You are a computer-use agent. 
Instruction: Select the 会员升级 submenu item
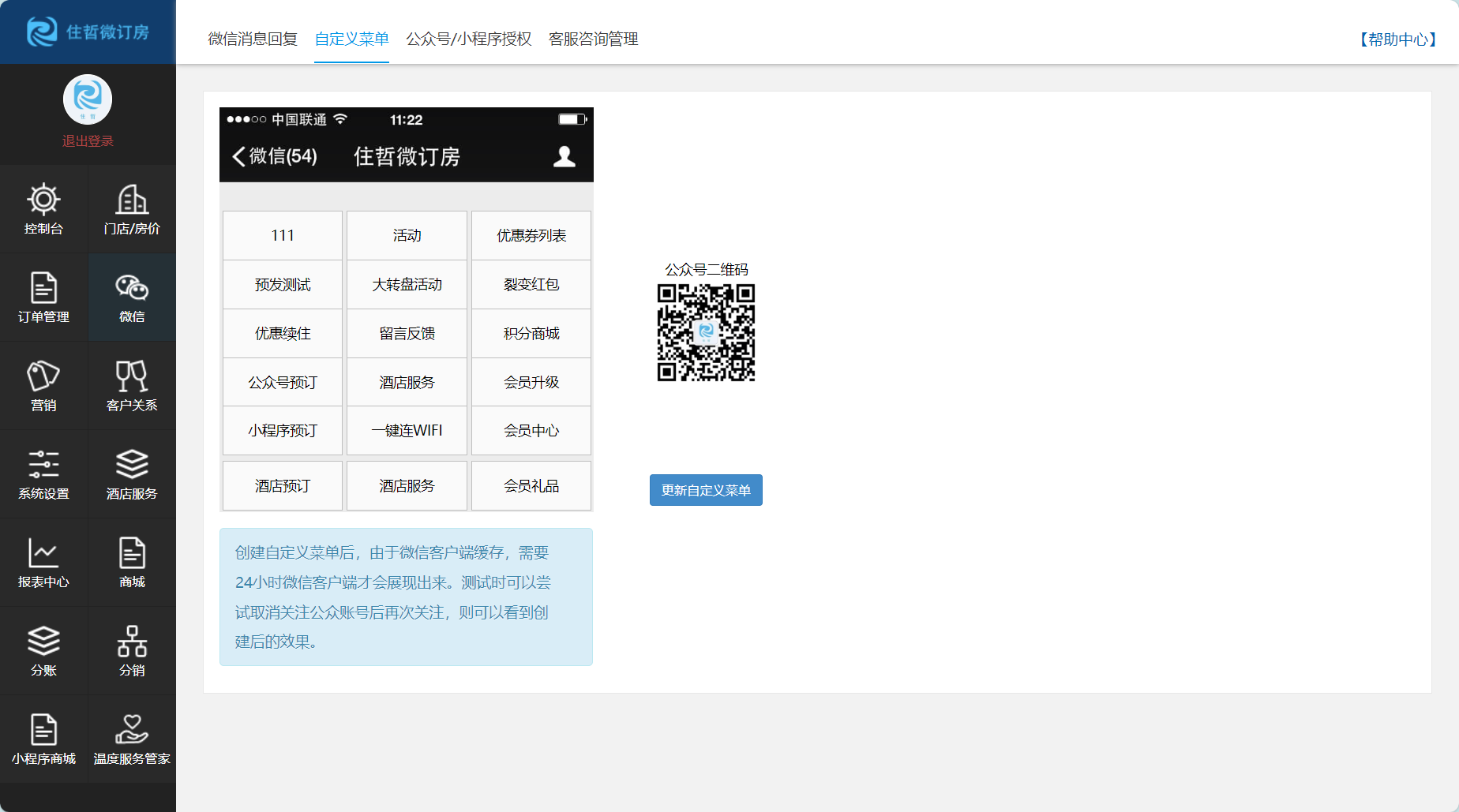[x=531, y=382]
